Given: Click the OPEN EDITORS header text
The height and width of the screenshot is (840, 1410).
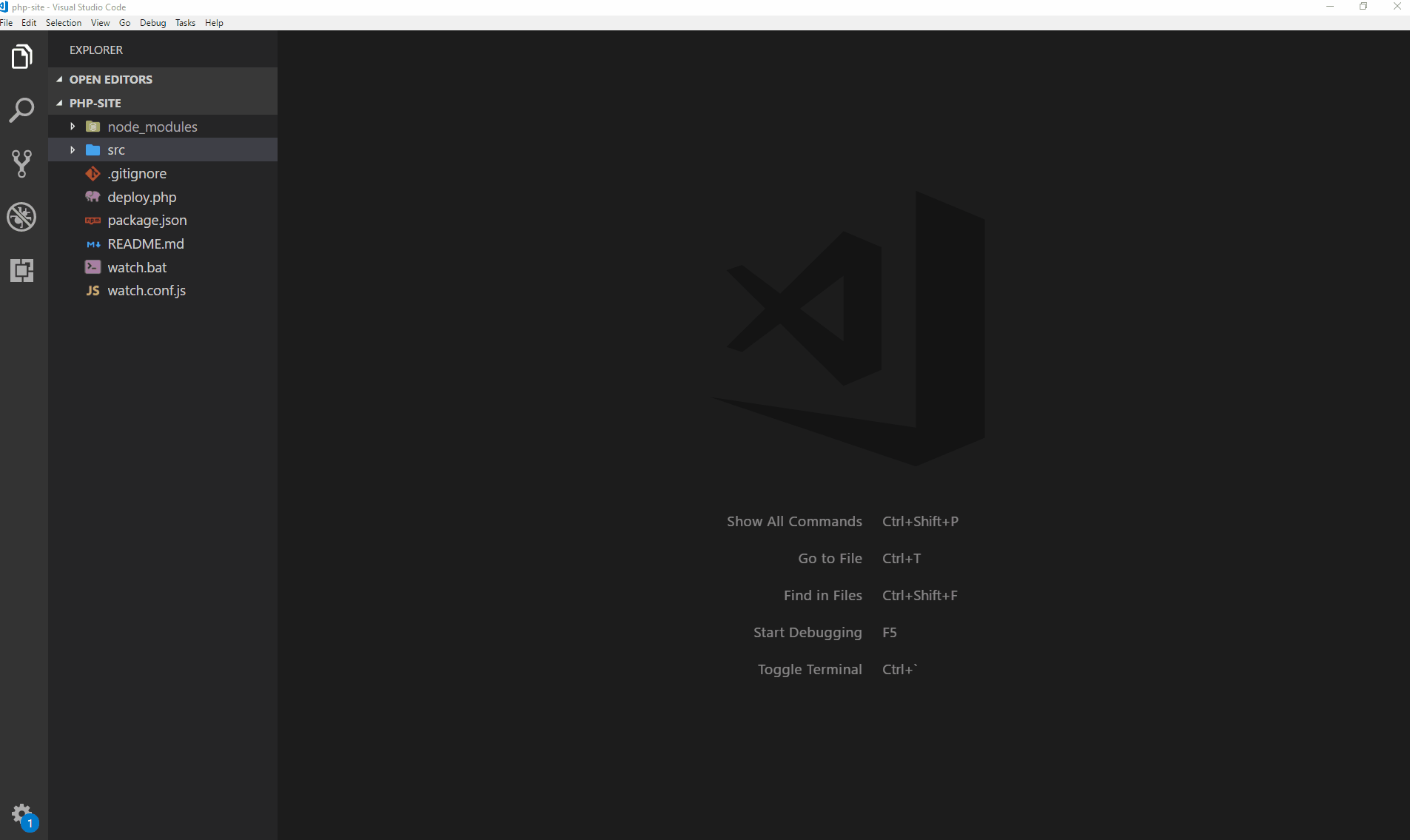Looking at the screenshot, I should (111, 79).
